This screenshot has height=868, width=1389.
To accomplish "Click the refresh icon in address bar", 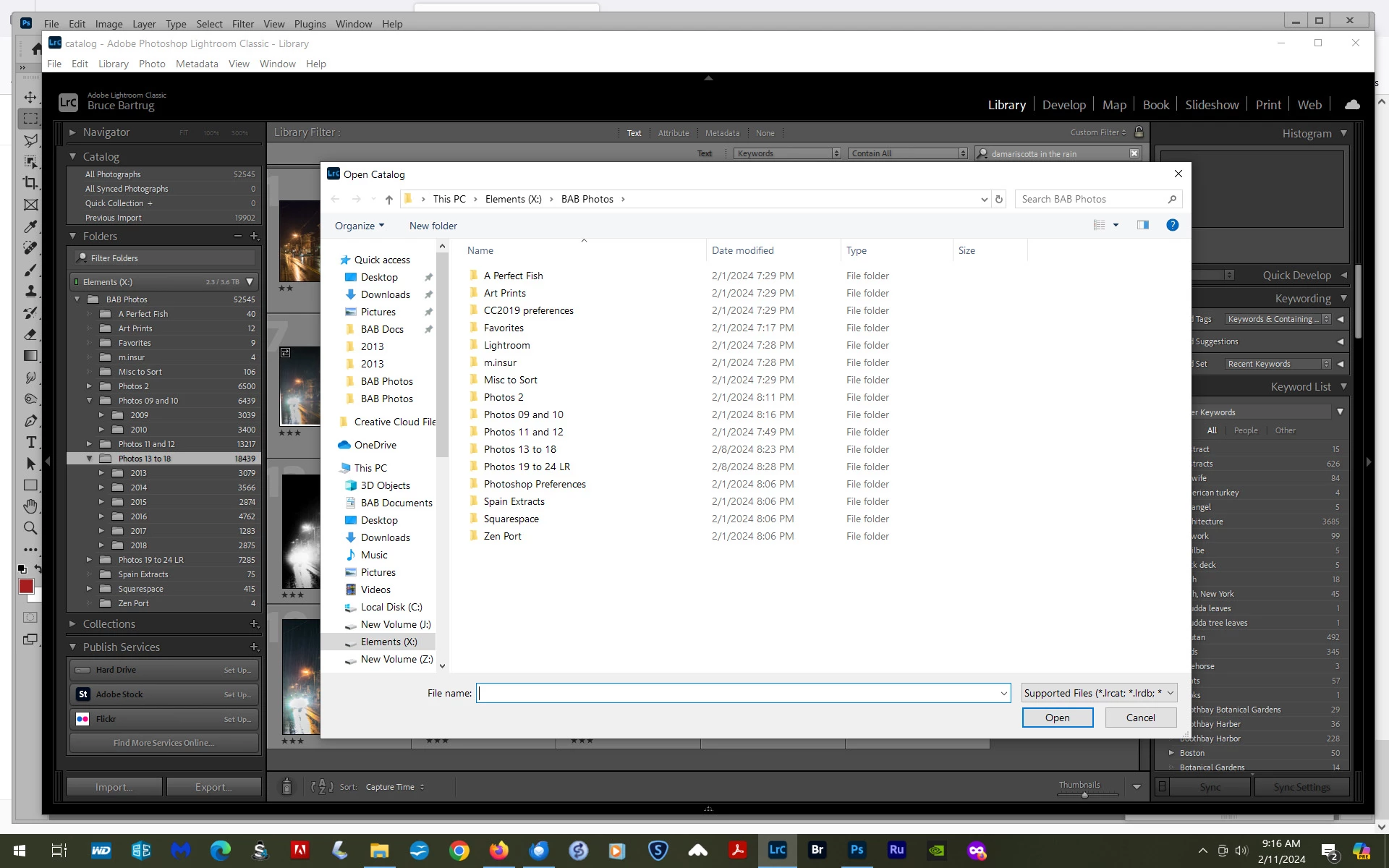I will pyautogui.click(x=999, y=200).
